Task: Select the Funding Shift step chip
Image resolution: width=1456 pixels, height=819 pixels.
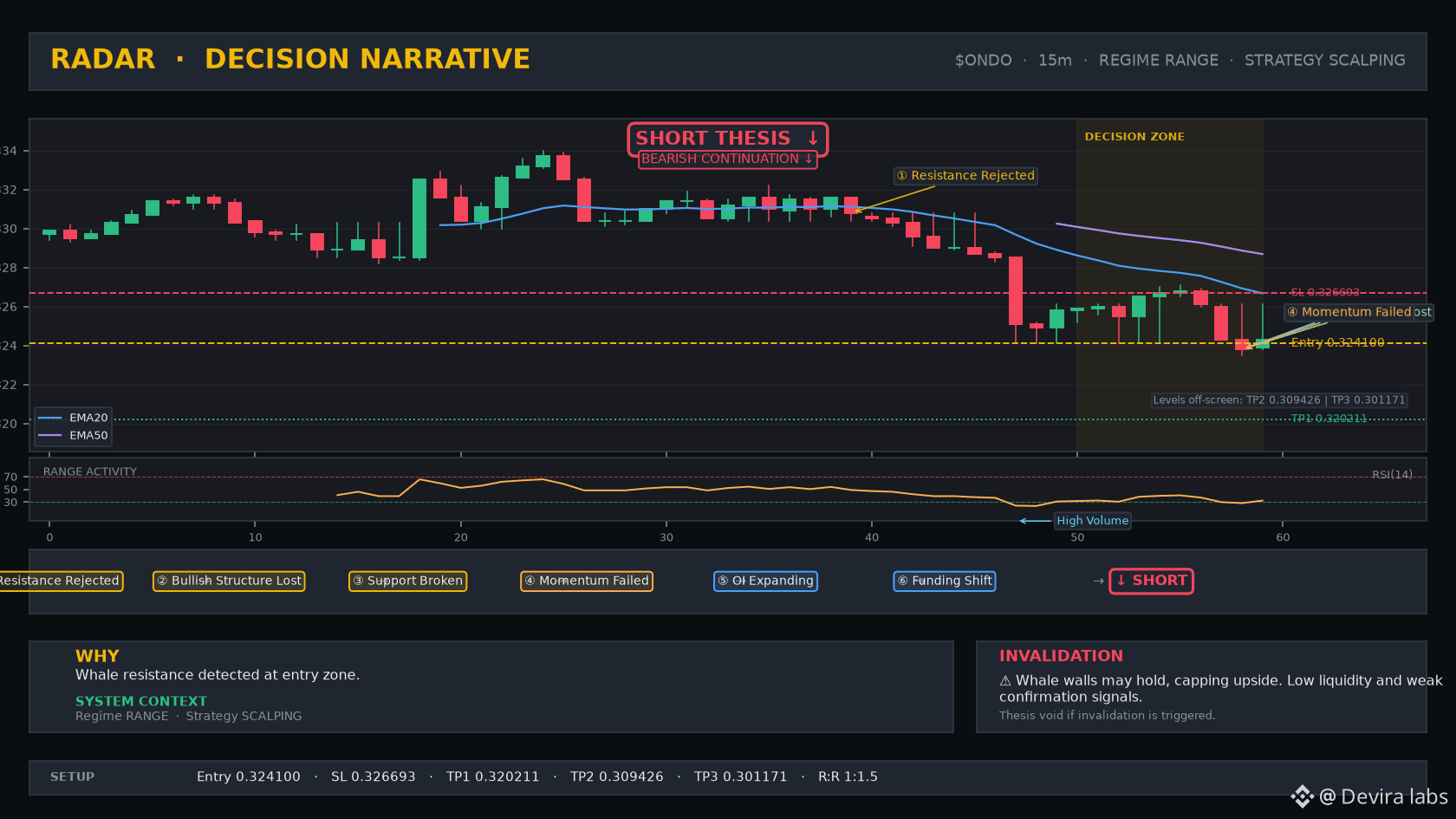Action: pyautogui.click(x=945, y=582)
